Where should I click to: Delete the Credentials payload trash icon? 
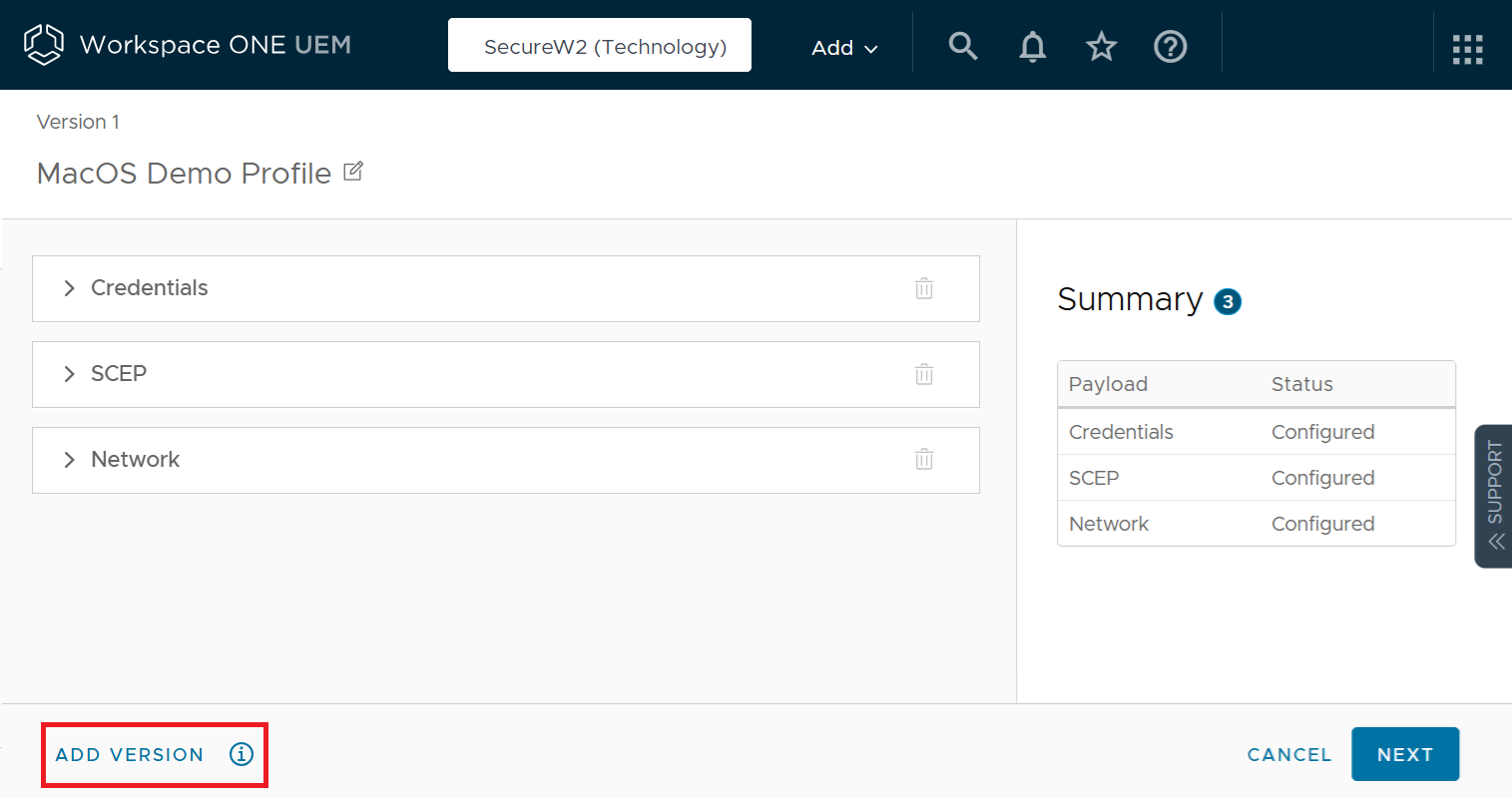pos(924,288)
